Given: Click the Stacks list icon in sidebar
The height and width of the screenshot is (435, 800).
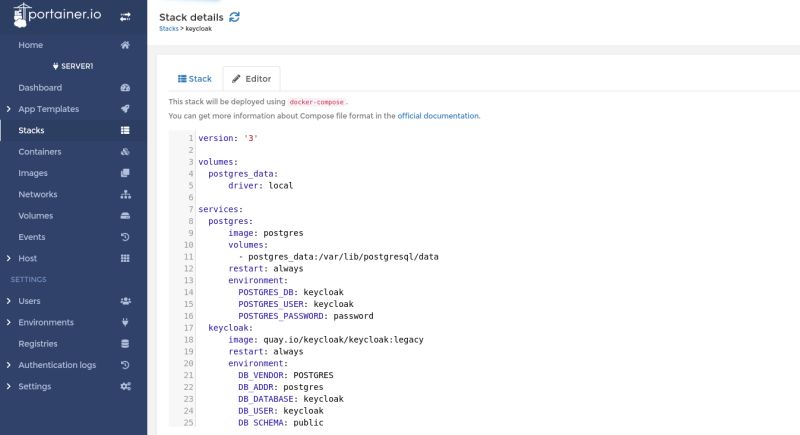Looking at the screenshot, I should [x=125, y=131].
